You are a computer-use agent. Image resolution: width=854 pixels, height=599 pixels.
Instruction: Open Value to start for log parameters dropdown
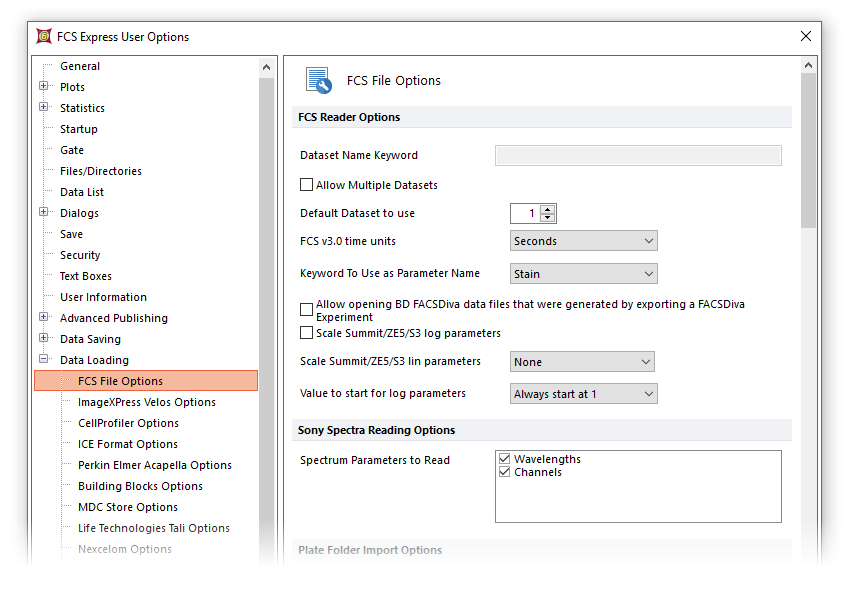[584, 394]
